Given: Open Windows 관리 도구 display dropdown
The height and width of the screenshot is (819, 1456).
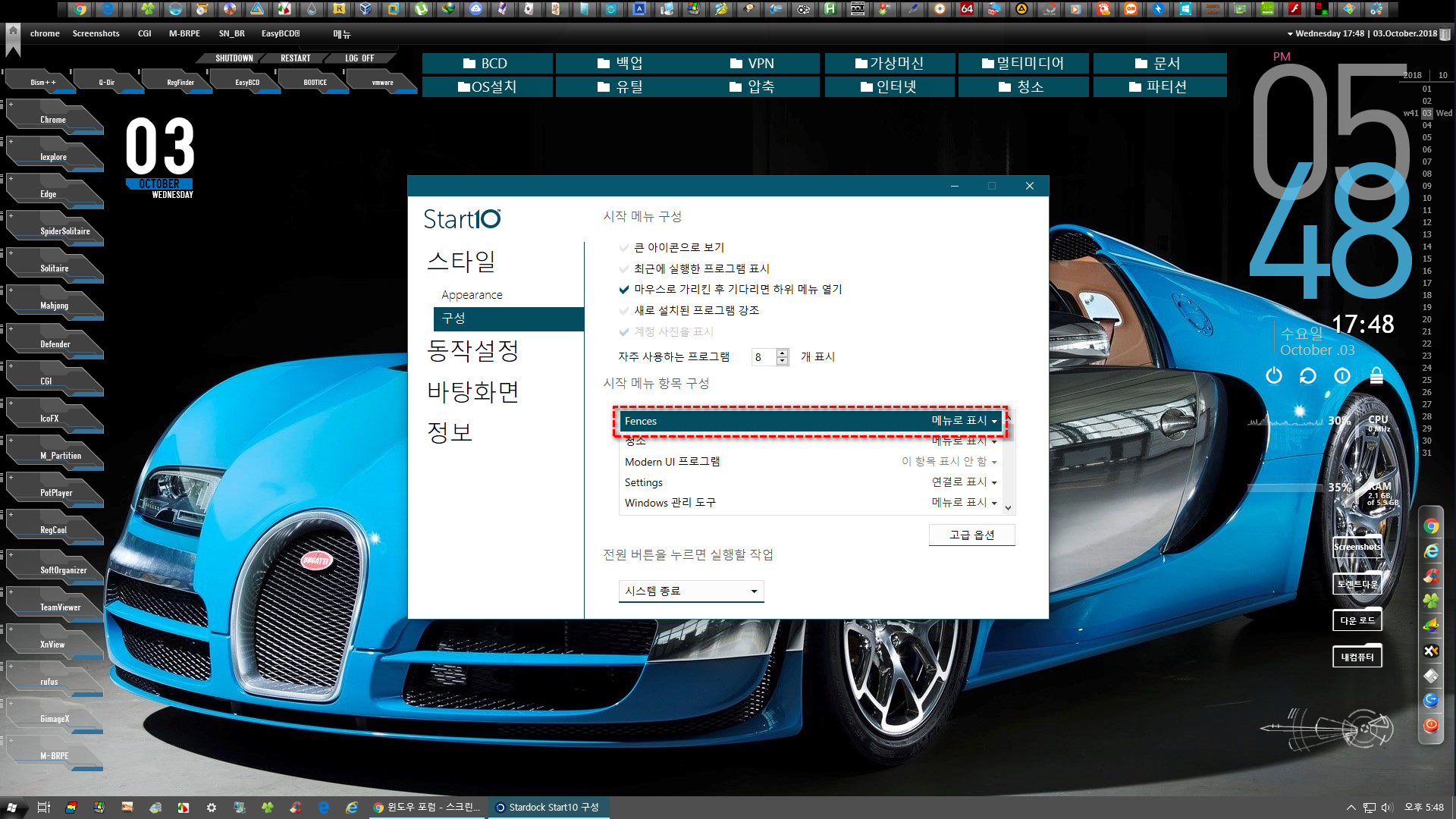Looking at the screenshot, I should [x=965, y=503].
